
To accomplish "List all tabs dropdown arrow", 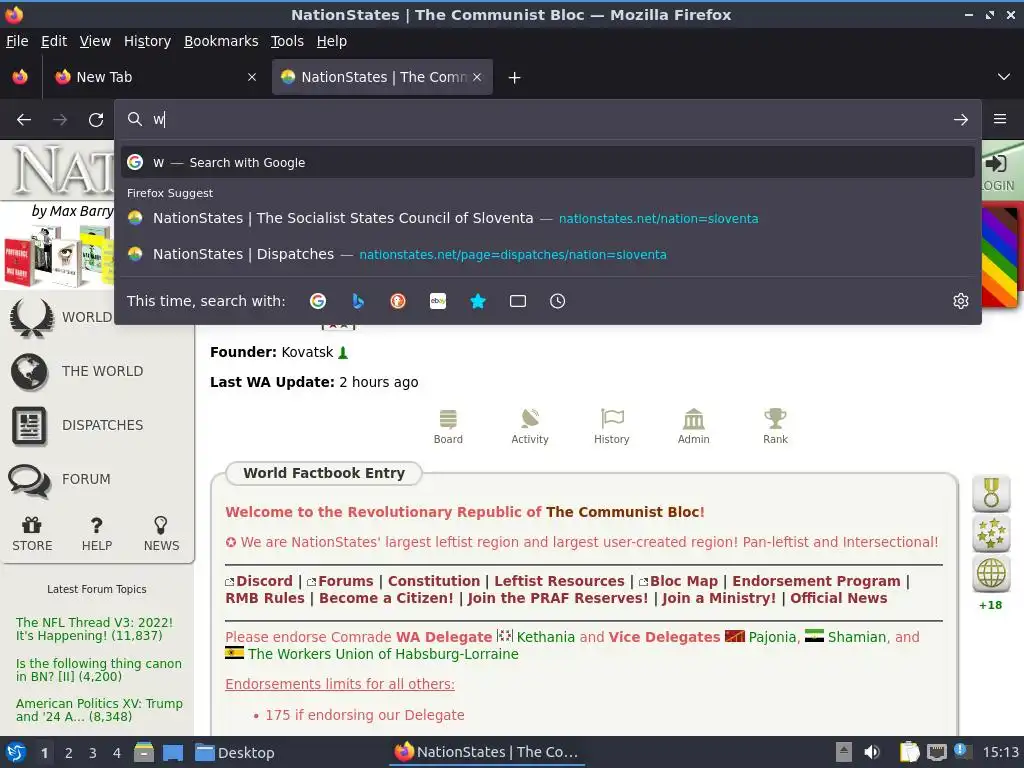I will coord(1004,77).
